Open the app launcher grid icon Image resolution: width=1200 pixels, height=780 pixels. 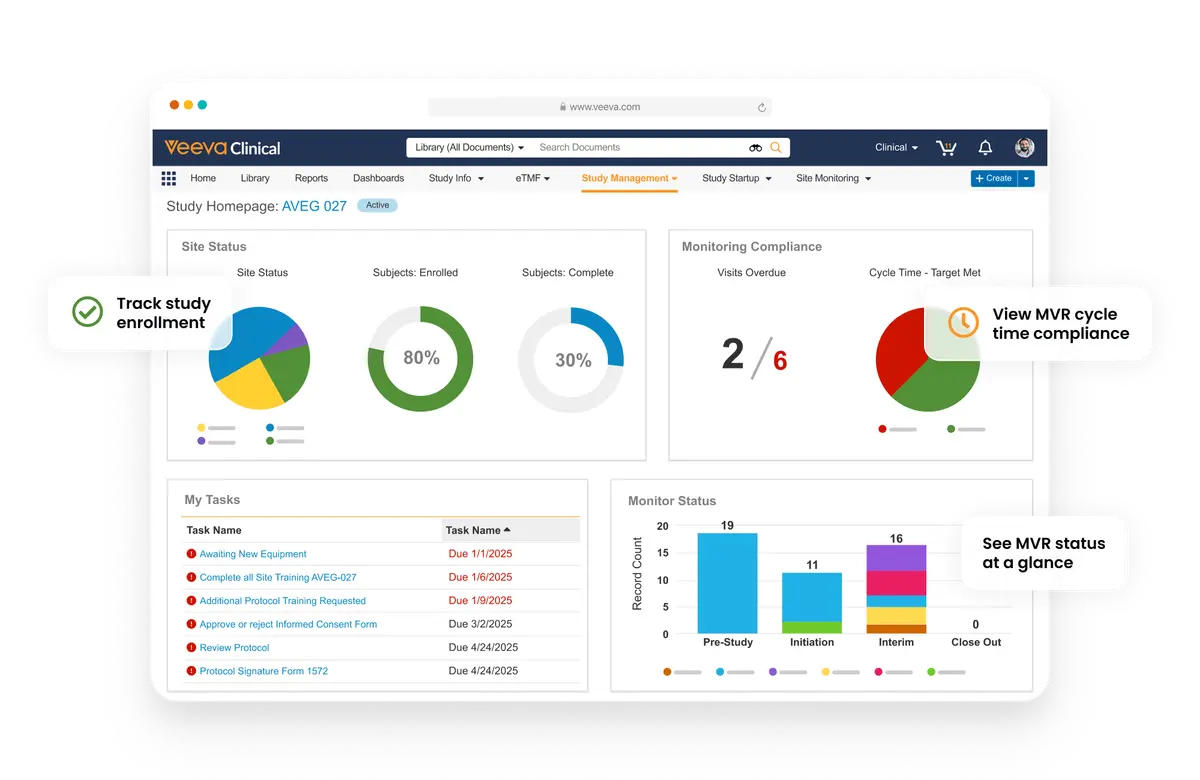tap(169, 178)
